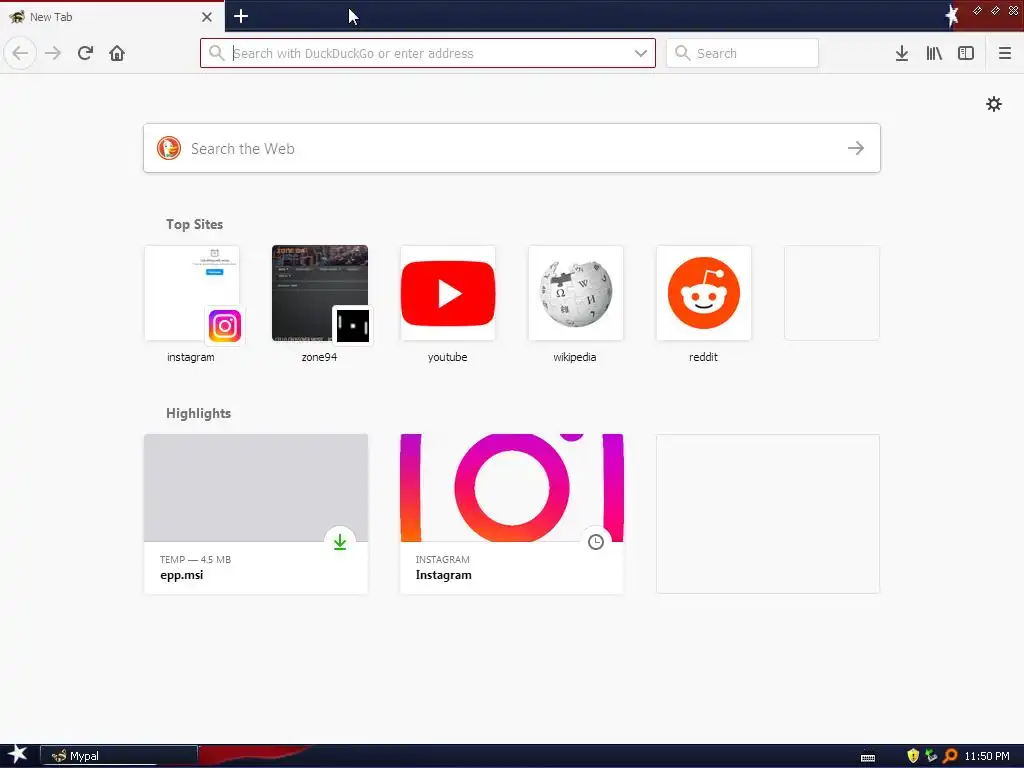Click the toolbar Search box
Image resolution: width=1024 pixels, height=768 pixels.
[x=742, y=53]
